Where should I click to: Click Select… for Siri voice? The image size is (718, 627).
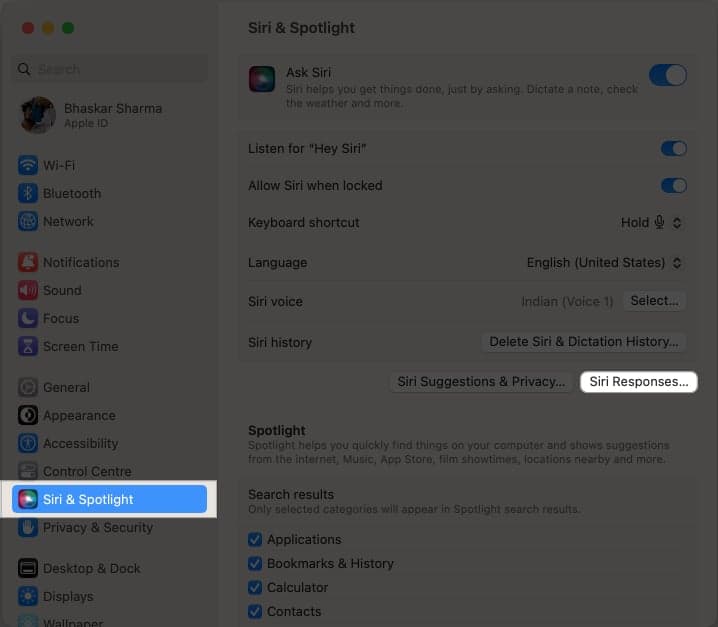[x=654, y=301]
